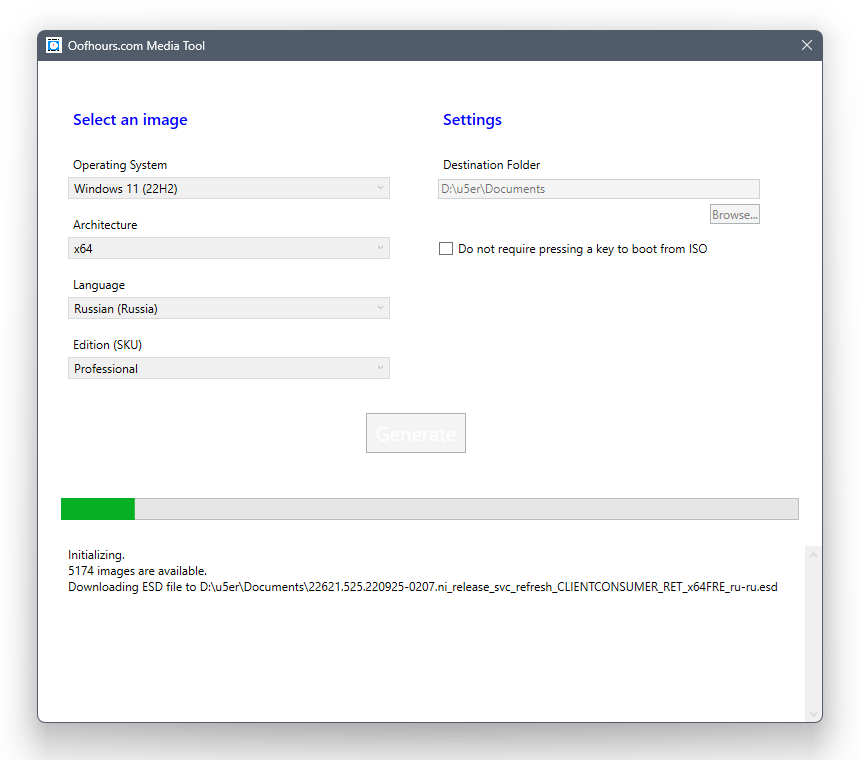Click the 'Language' label
Screen dimensions: 860x760
click(99, 285)
